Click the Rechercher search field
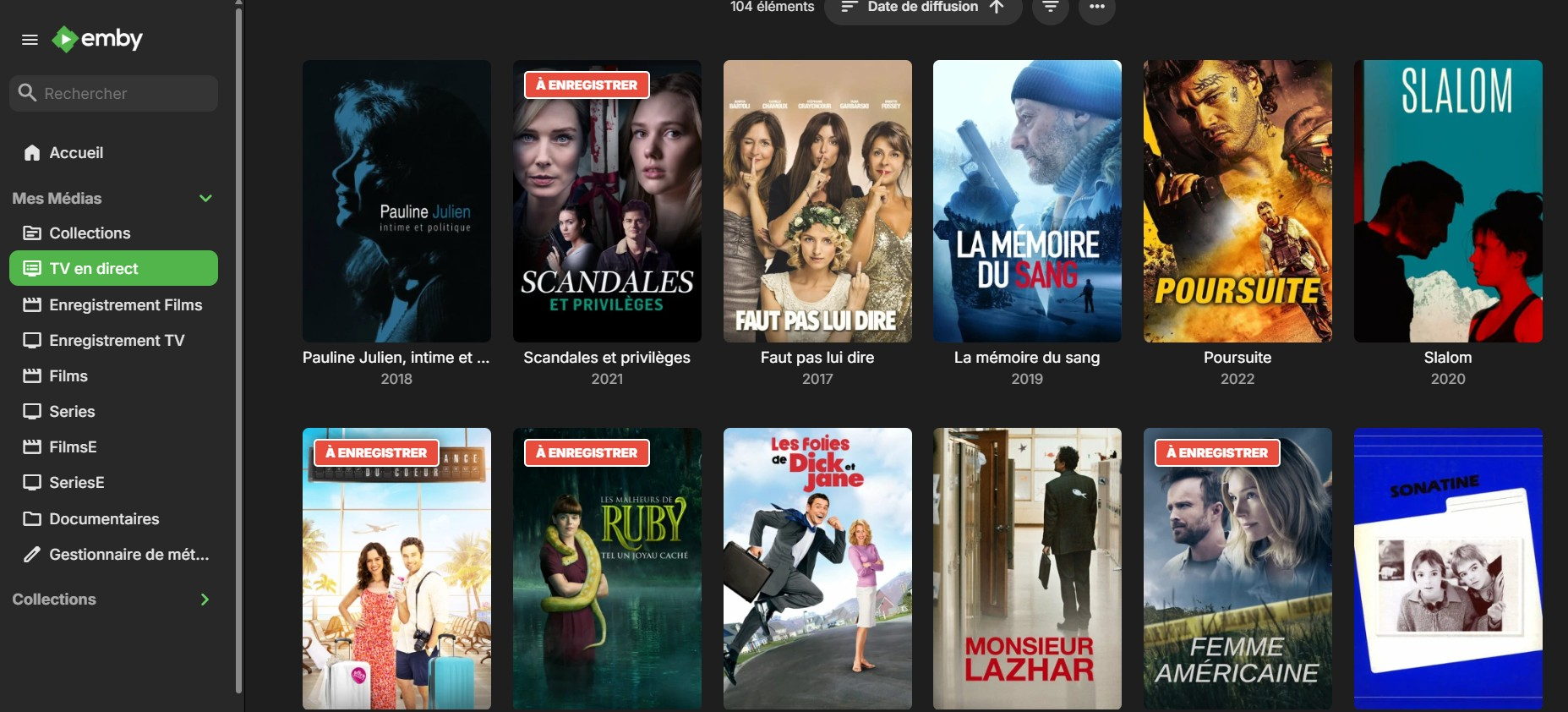 point(113,93)
